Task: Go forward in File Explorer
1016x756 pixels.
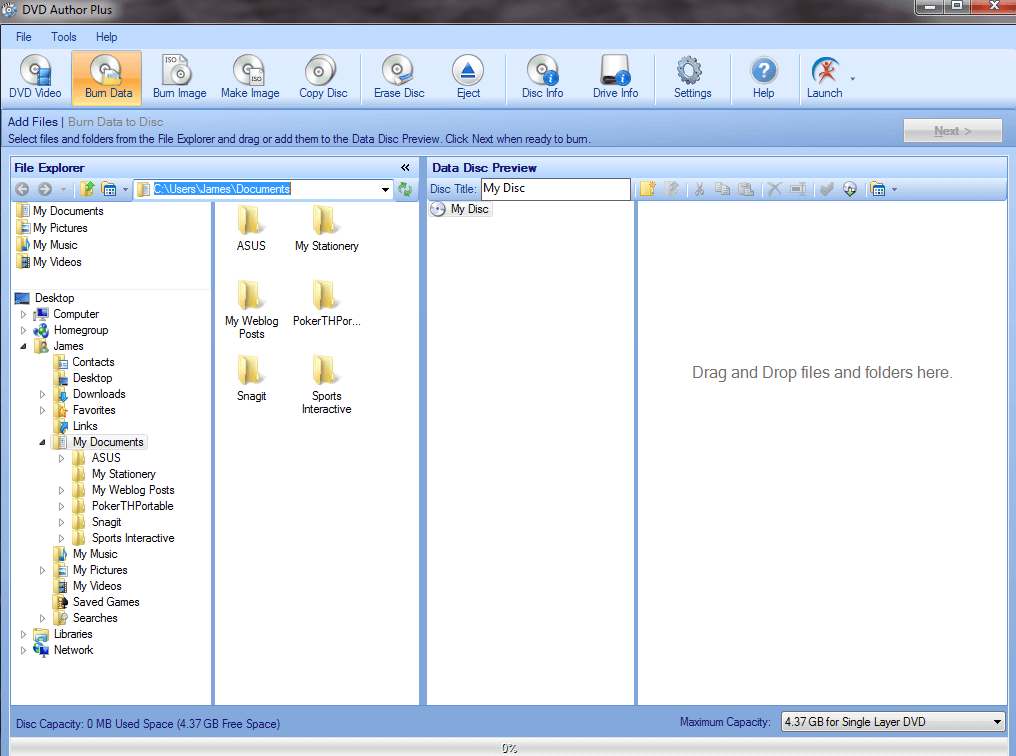Action: (x=45, y=189)
